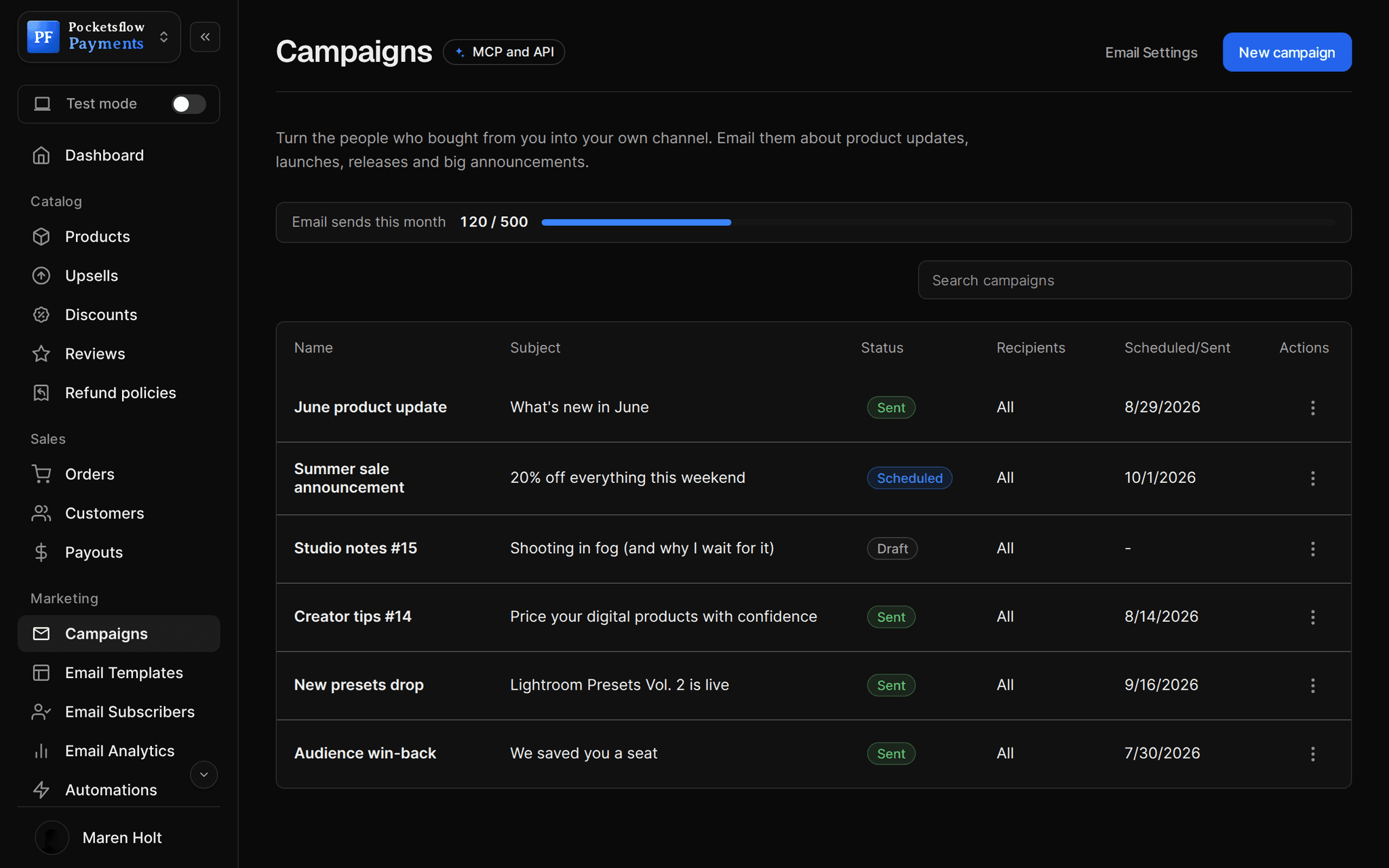This screenshot has width=1389, height=868.
Task: Click the Maren Holt avatar thumbnail
Action: point(52,837)
